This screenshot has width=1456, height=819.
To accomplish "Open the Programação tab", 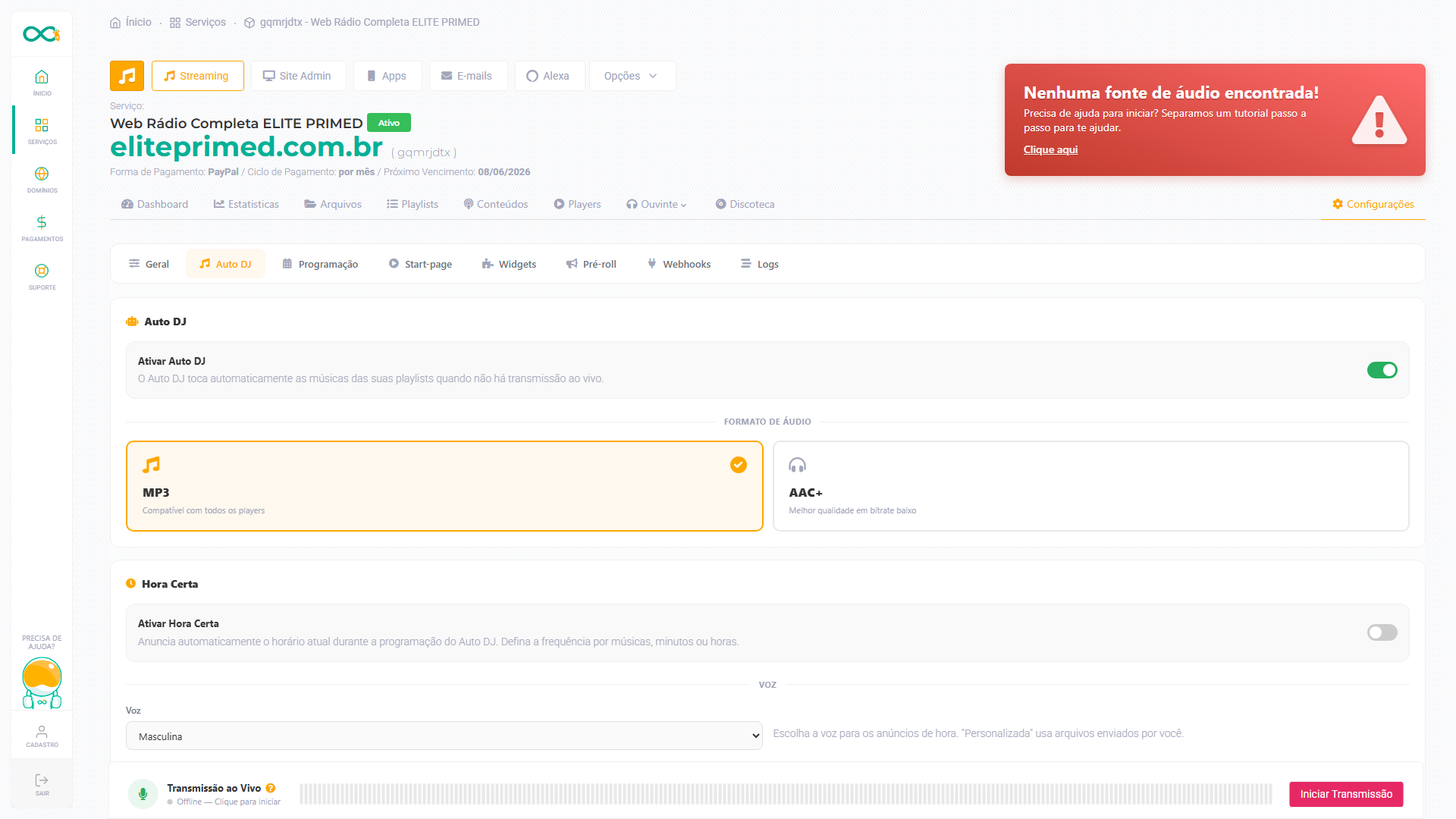I will [320, 264].
